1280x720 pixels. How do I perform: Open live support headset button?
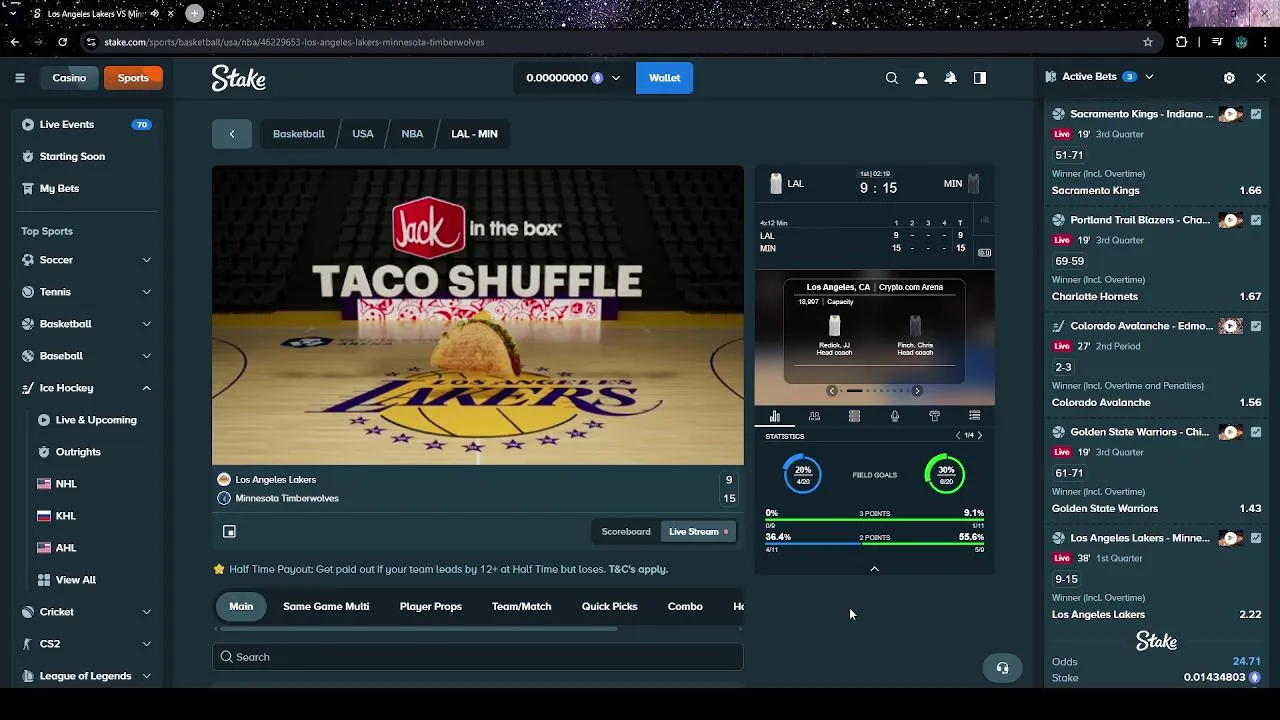(1002, 668)
